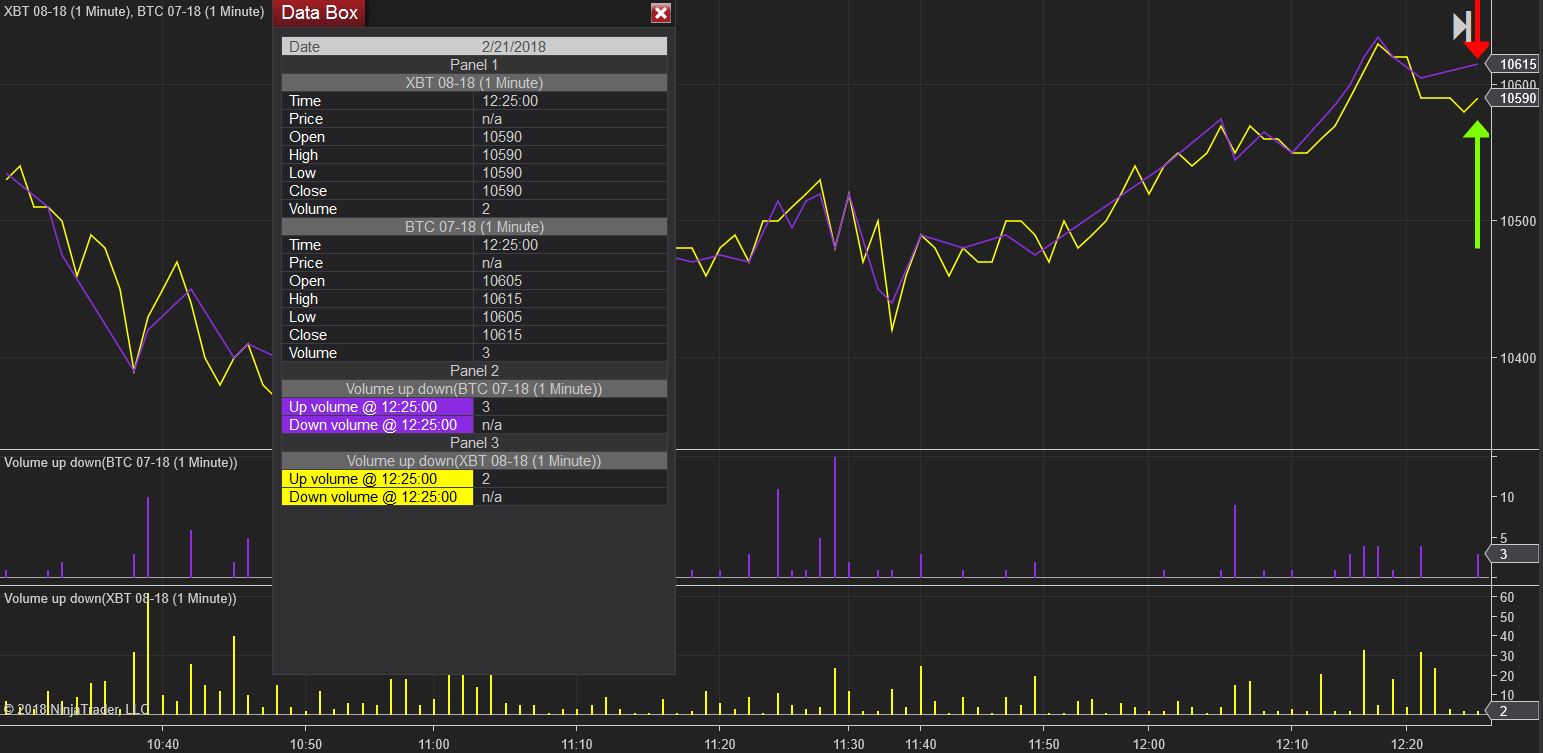This screenshot has width=1543, height=753.
Task: Click purple 'Up volume @ 12:25:00' label
Action: [x=377, y=406]
